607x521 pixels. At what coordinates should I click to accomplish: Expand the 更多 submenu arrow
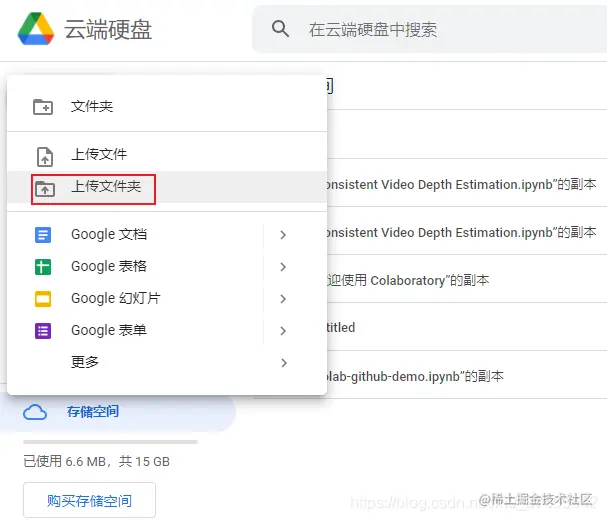[284, 363]
